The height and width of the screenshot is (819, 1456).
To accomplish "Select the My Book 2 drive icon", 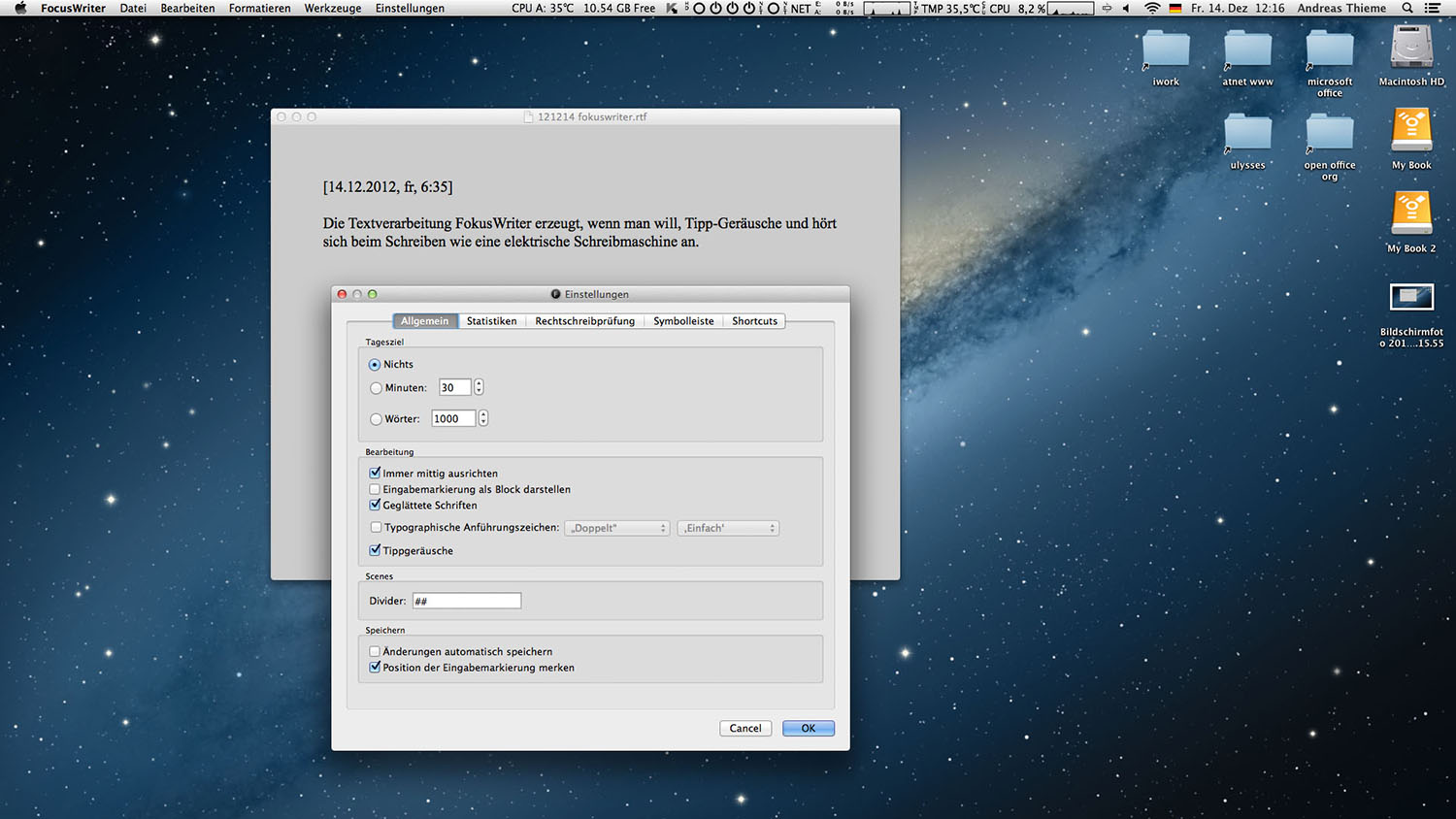I will [1411, 214].
